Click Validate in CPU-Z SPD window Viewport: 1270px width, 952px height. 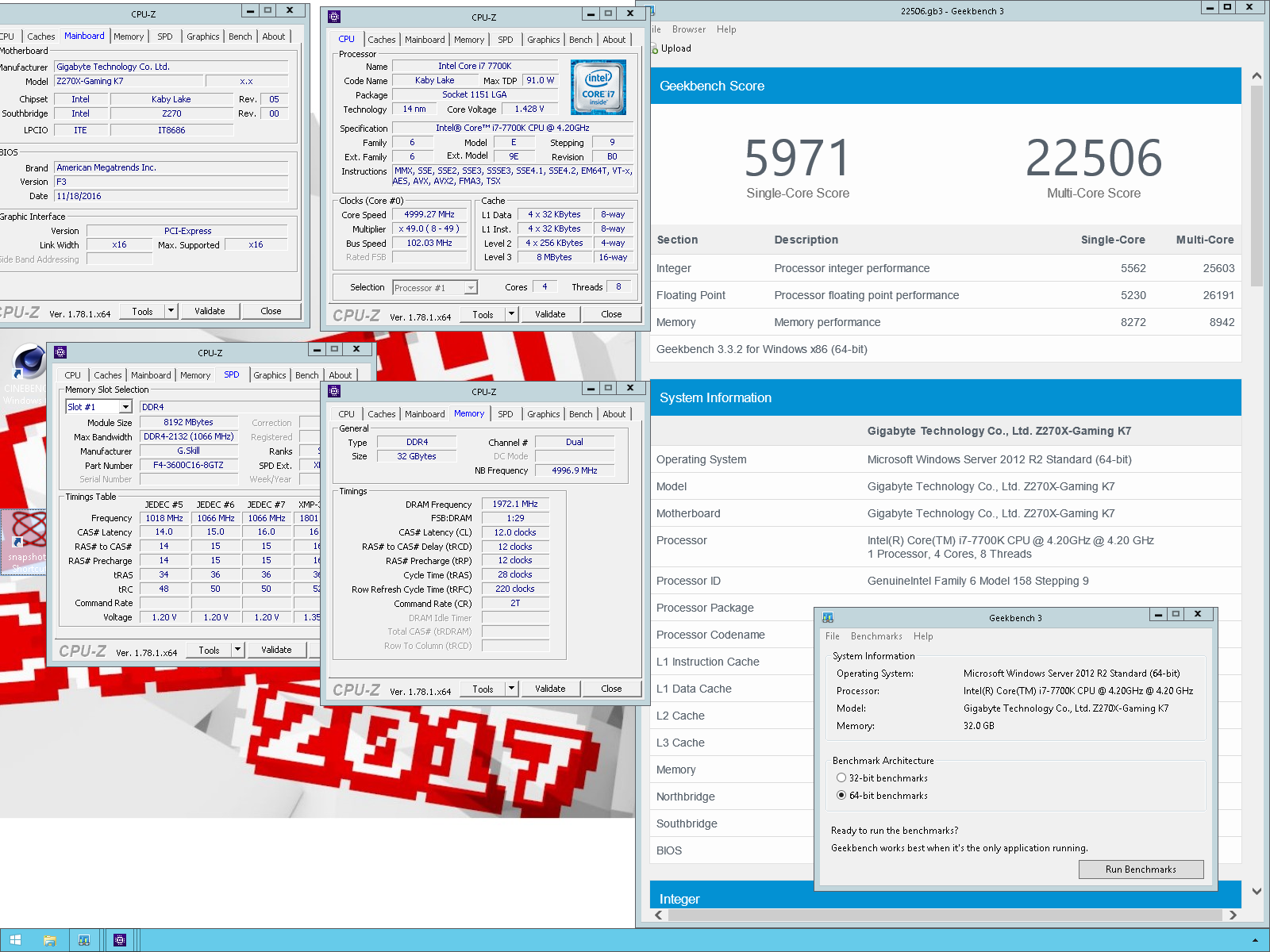(x=276, y=650)
